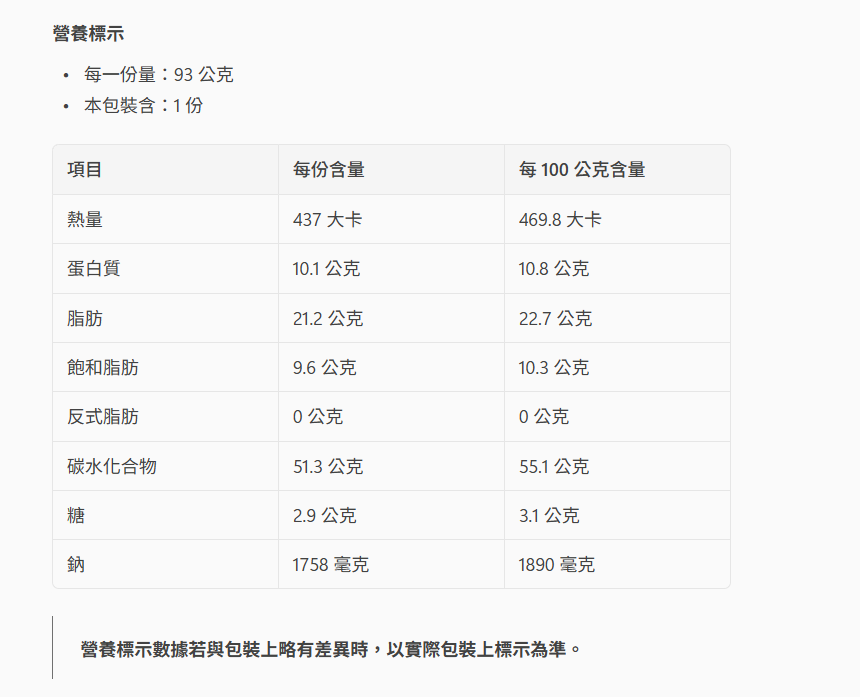
Task: Click the 本包裝含：1 份 list item
Action: [143, 105]
